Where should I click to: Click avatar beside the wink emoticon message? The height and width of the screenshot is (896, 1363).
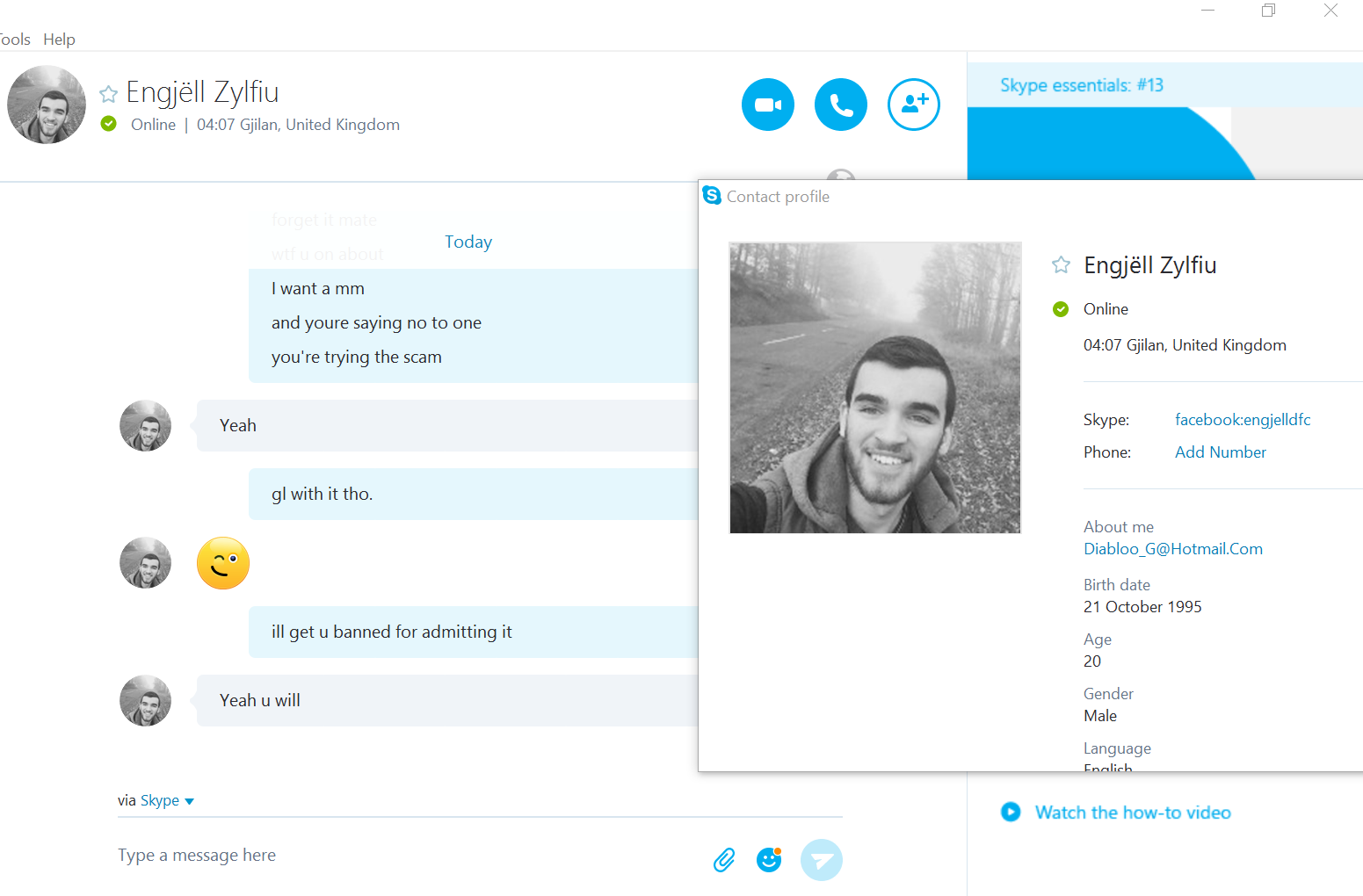[x=145, y=563]
